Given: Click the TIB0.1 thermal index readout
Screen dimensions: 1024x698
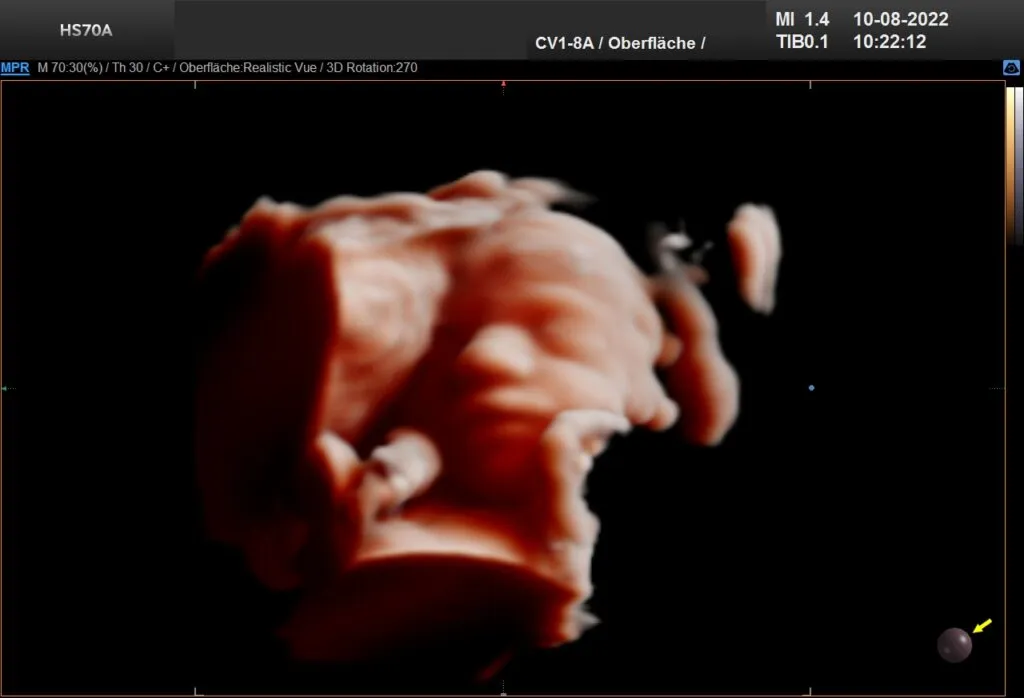Looking at the screenshot, I should coord(802,42).
